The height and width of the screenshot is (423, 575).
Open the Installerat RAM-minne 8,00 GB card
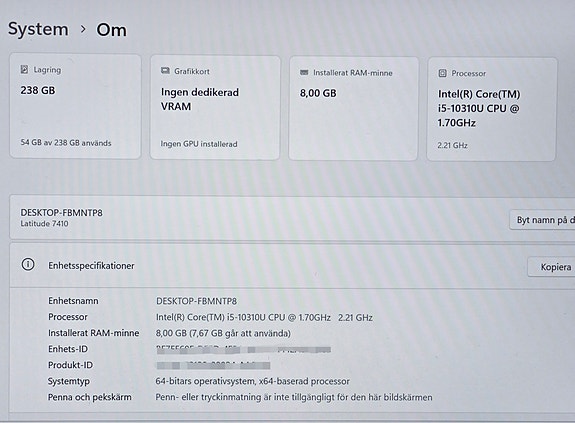click(x=354, y=108)
